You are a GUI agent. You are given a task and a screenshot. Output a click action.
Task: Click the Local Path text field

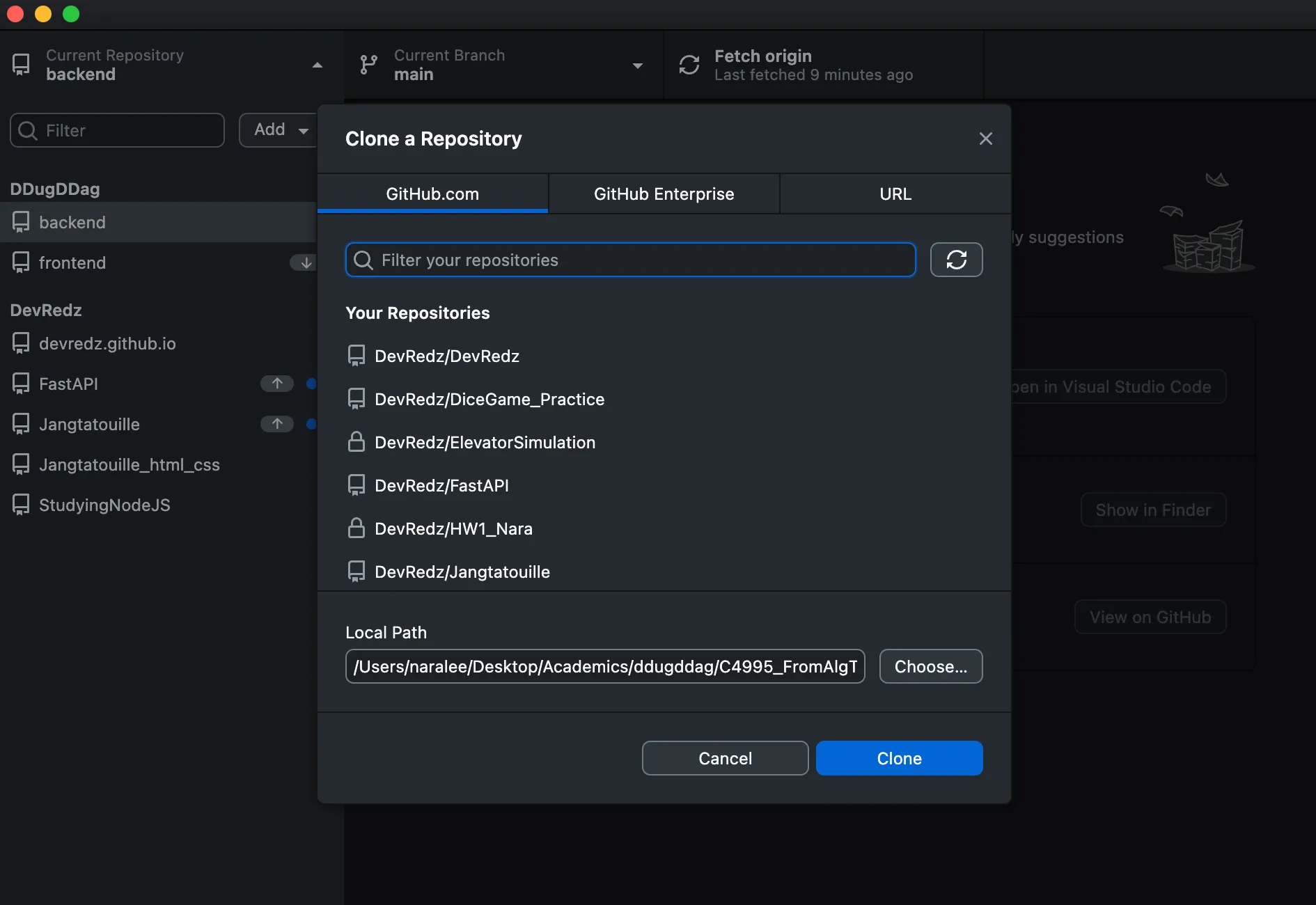(605, 666)
